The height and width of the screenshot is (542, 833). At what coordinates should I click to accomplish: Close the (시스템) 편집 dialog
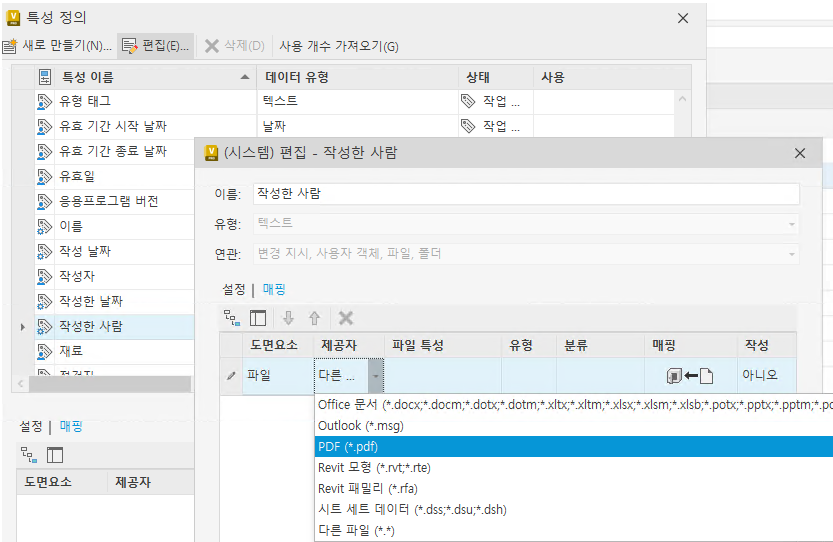tap(800, 153)
